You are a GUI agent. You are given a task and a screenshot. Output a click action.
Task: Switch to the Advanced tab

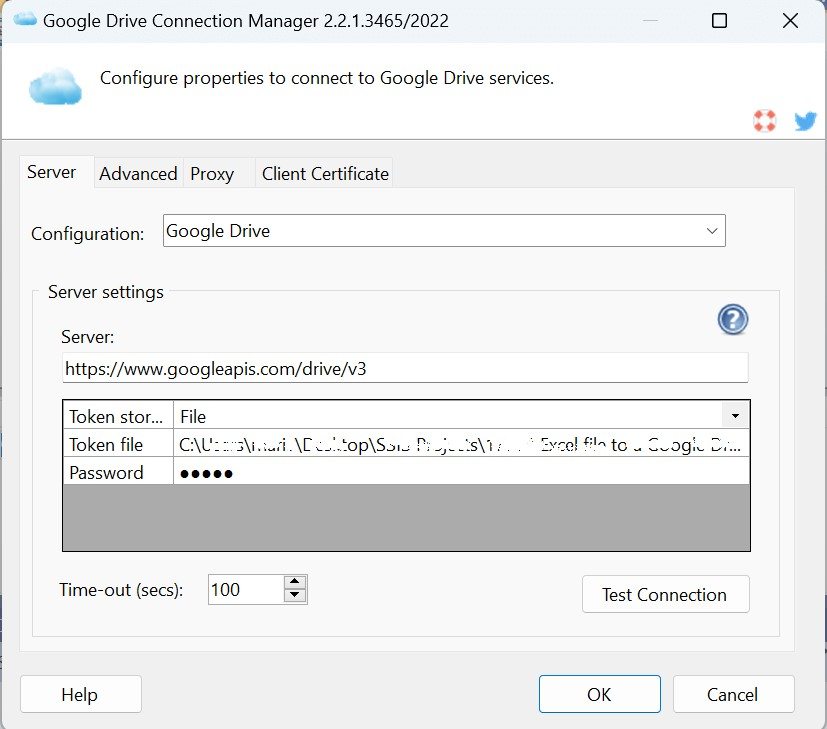point(138,174)
